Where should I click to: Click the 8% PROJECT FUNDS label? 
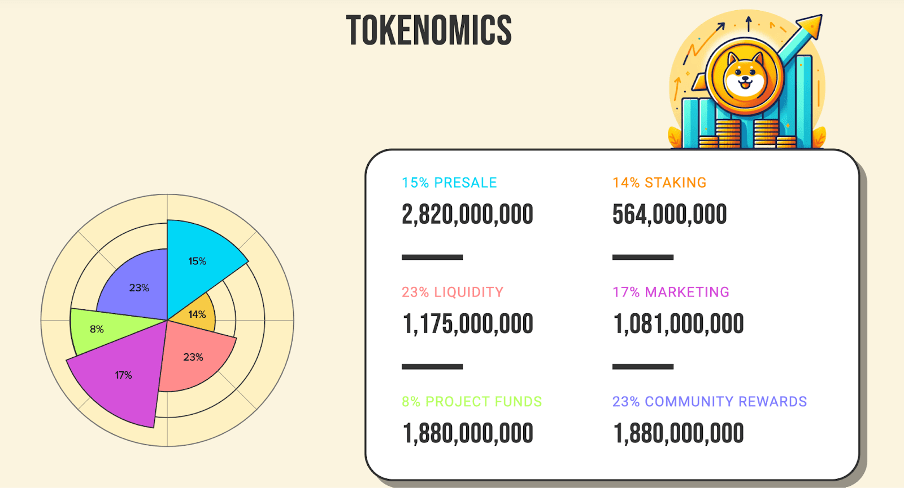pyautogui.click(x=472, y=401)
